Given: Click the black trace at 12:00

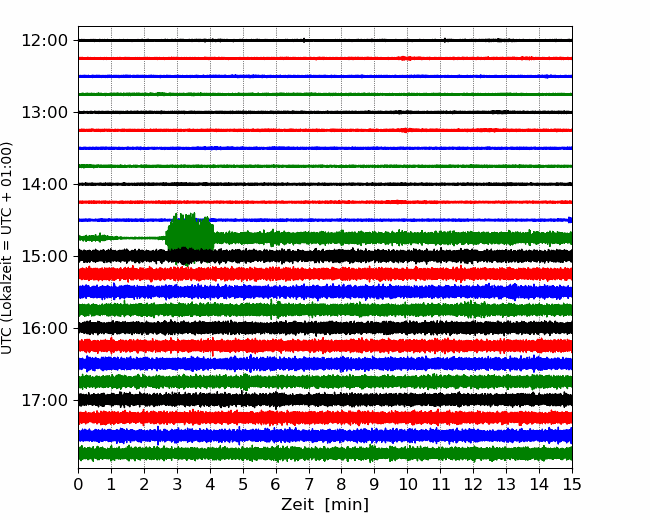Looking at the screenshot, I should 325,40.
